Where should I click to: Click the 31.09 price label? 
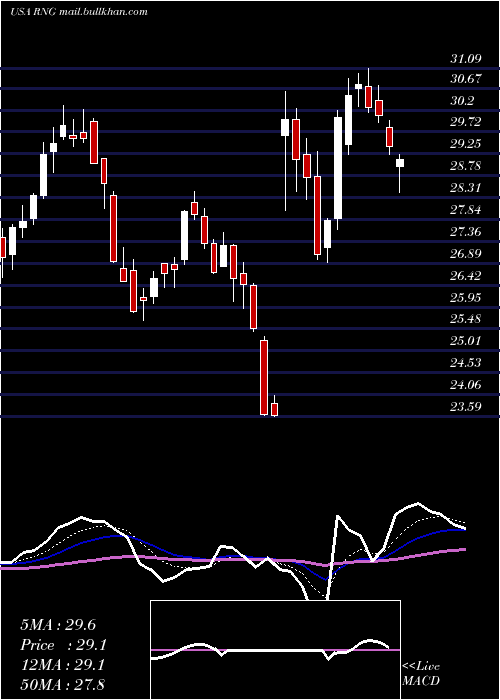pos(466,58)
